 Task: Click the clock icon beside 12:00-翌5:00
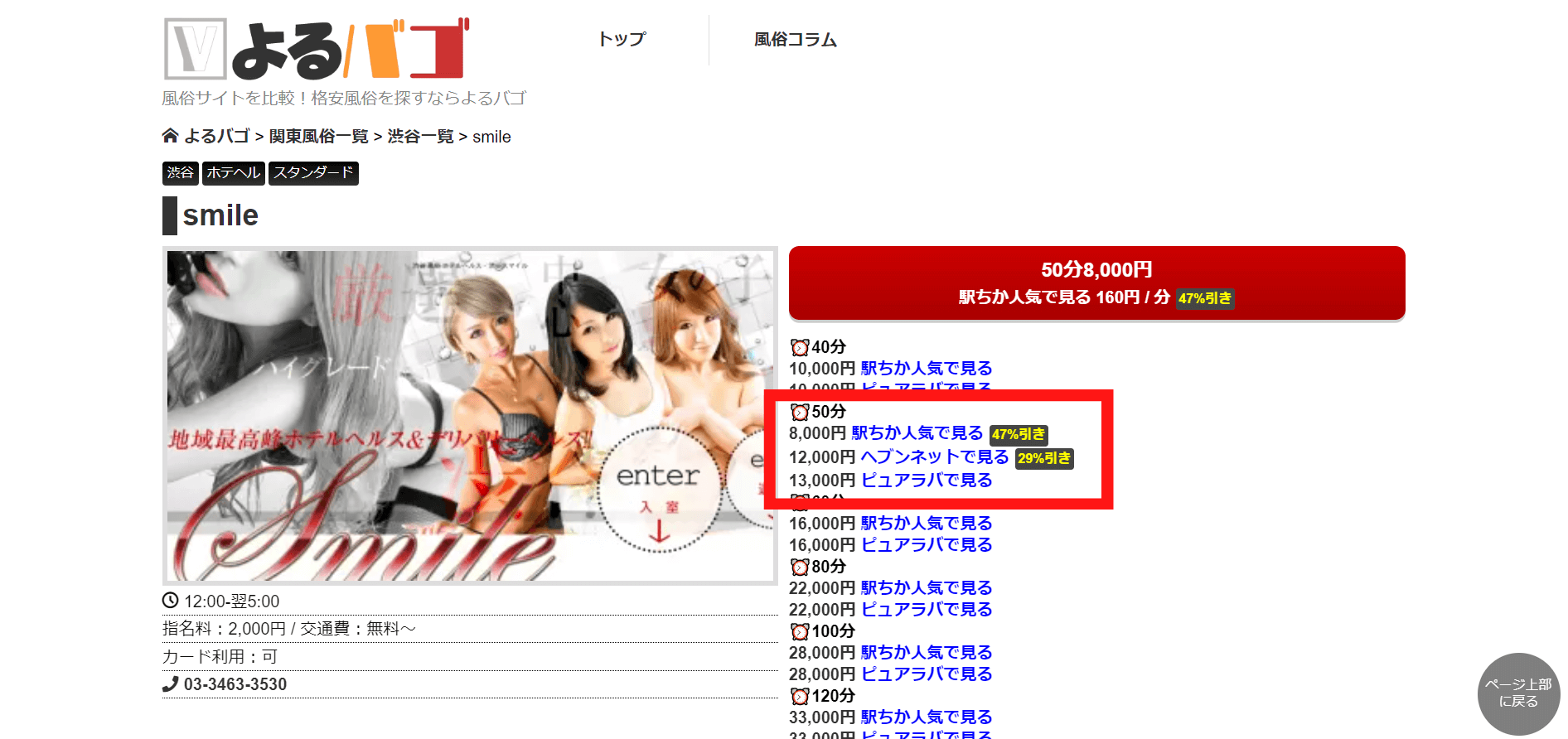(x=170, y=601)
